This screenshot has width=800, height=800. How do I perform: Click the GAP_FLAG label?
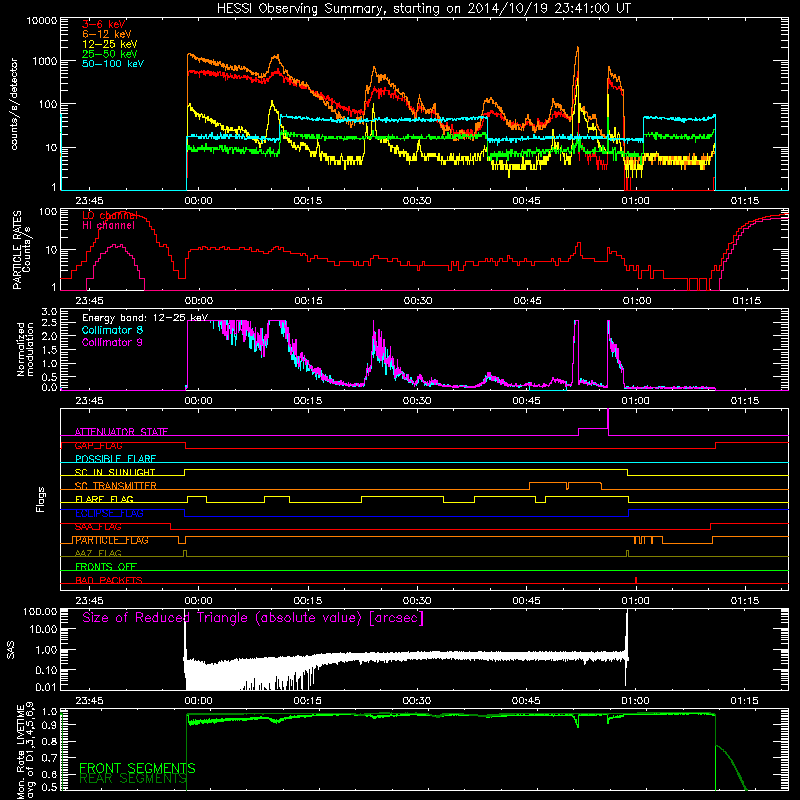coord(98,445)
